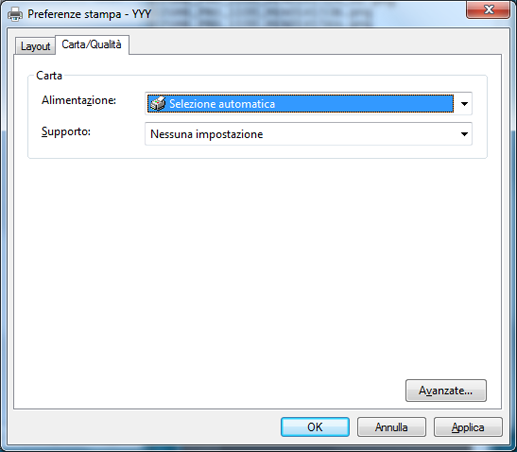
Task: Select the Carta/Qualità tab
Action: (x=92, y=44)
